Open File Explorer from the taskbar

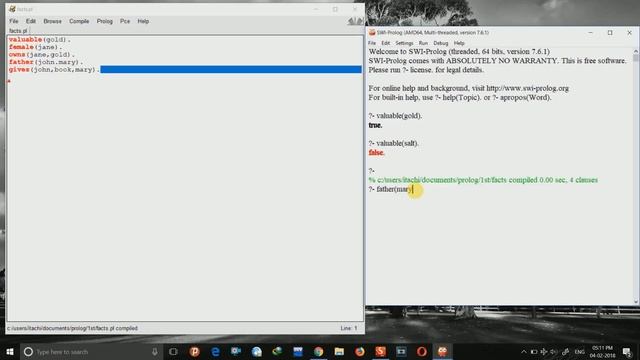pyautogui.click(x=339, y=351)
